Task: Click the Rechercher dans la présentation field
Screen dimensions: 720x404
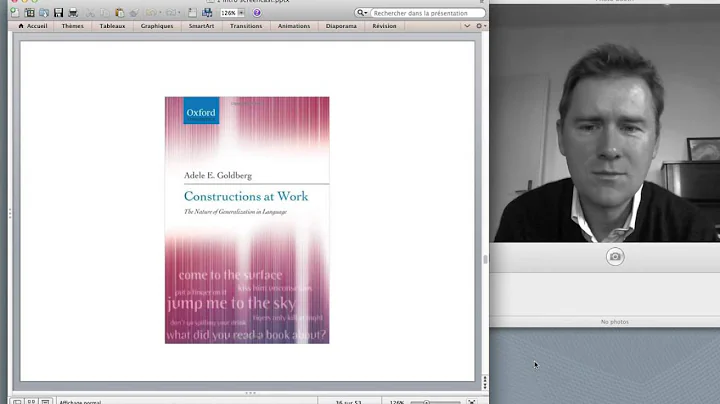Action: click(427, 13)
